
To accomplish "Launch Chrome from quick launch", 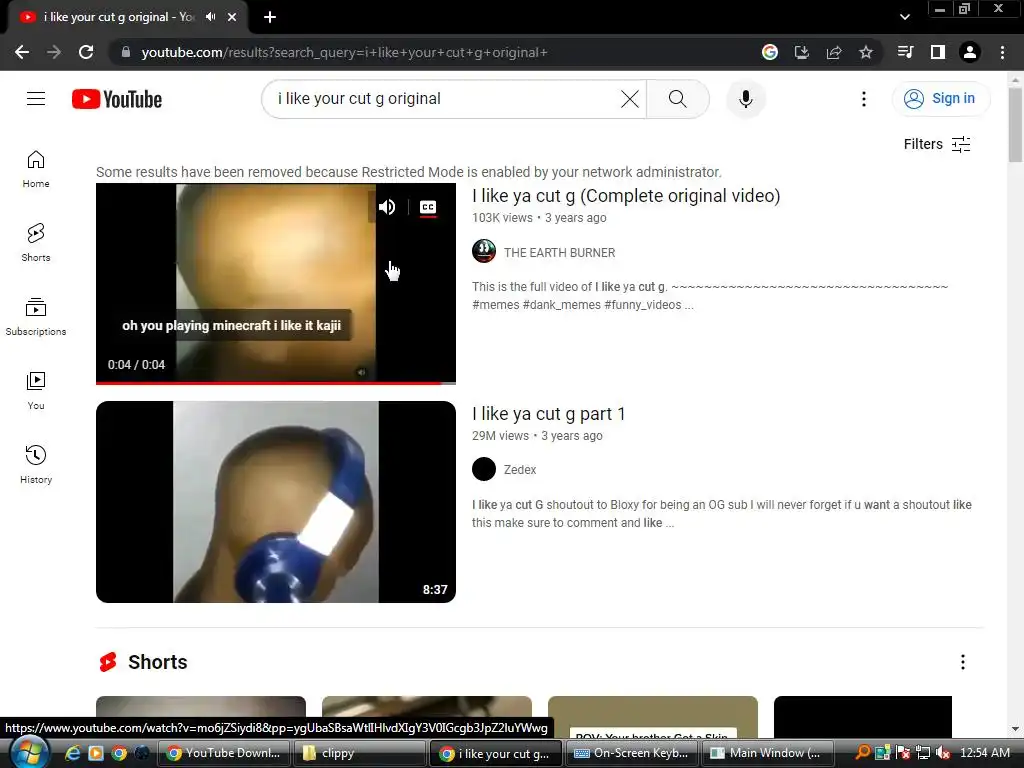I will click(x=119, y=753).
